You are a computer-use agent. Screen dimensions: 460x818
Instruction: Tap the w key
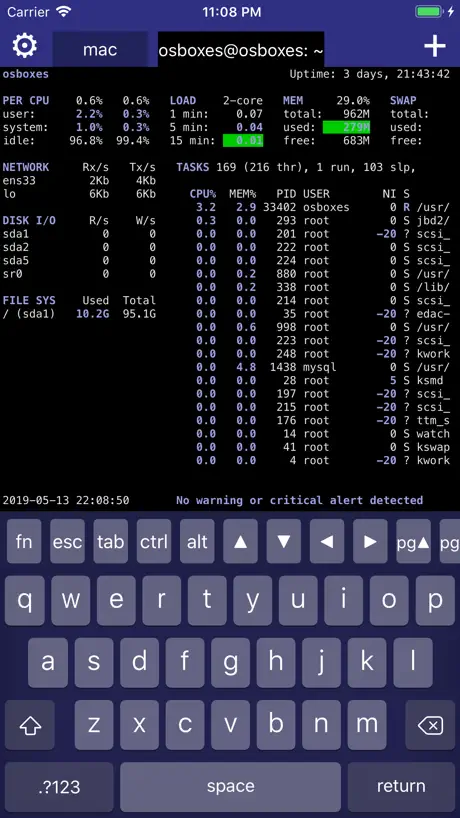coord(70,601)
